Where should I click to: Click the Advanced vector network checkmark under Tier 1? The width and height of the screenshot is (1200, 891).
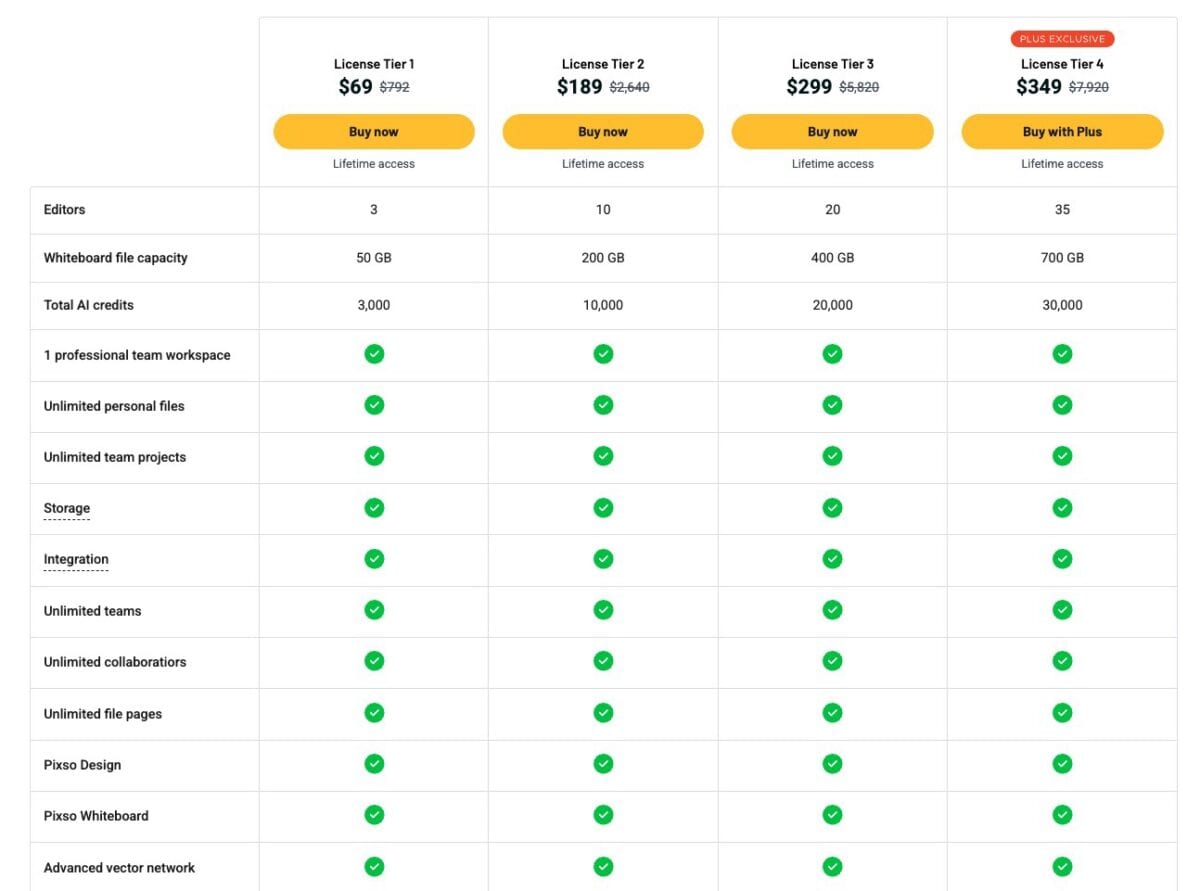click(373, 867)
